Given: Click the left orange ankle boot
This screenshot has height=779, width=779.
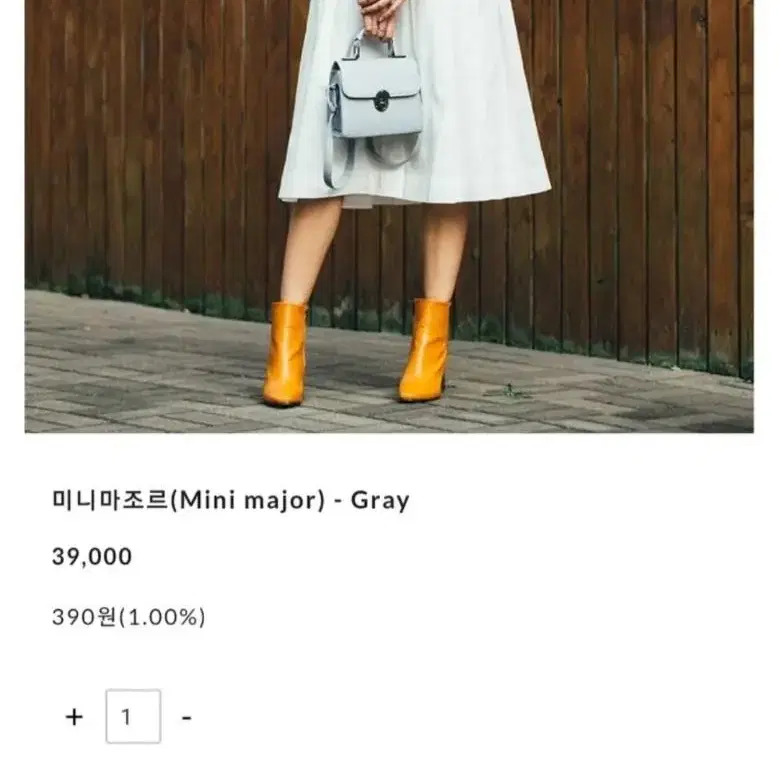Looking at the screenshot, I should point(285,353).
